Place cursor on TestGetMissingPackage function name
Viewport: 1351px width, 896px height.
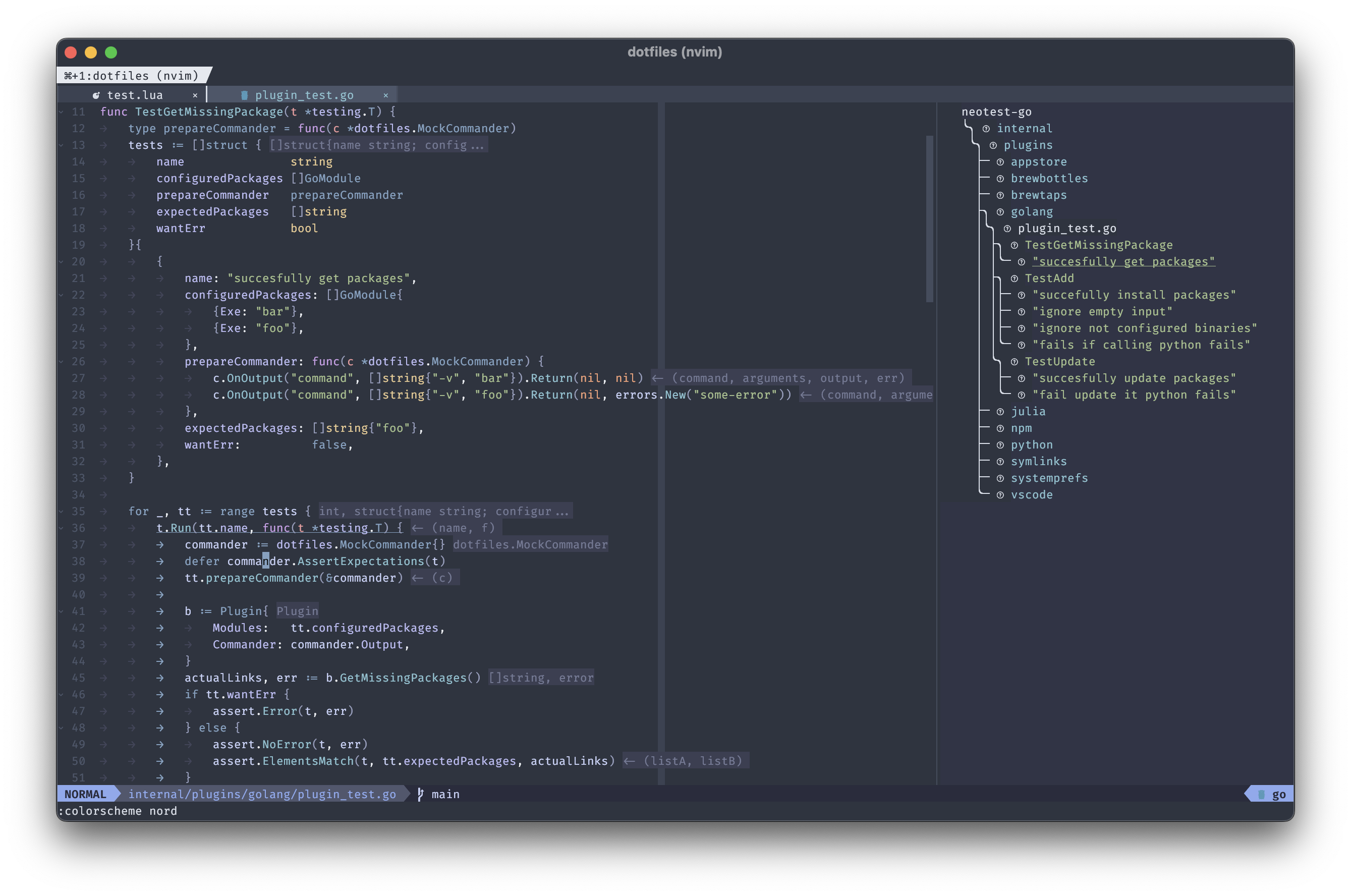coord(209,112)
